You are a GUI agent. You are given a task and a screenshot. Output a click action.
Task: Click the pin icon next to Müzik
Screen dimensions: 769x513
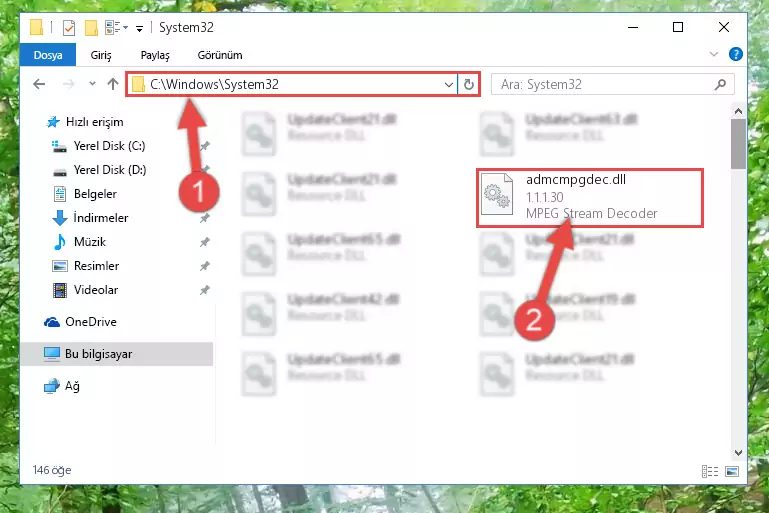pyautogui.click(x=205, y=242)
